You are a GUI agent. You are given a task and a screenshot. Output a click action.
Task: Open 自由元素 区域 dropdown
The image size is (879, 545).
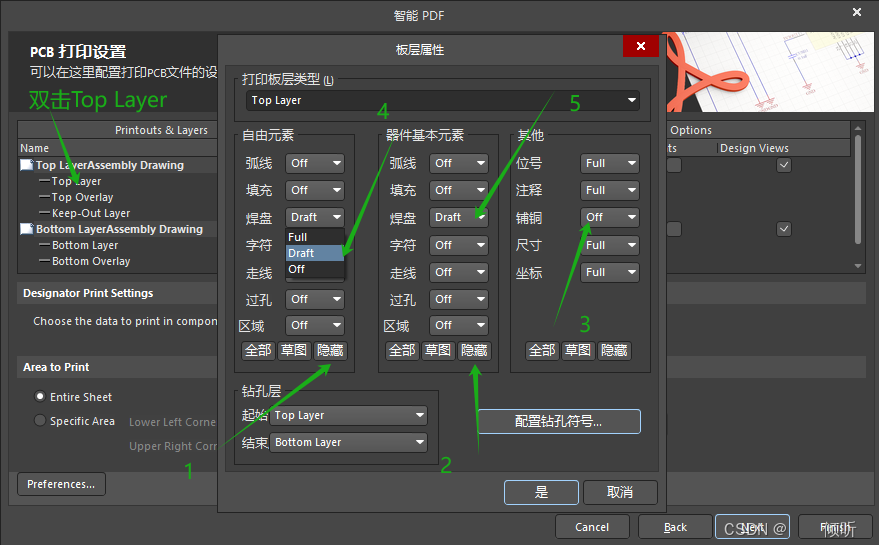click(x=314, y=325)
